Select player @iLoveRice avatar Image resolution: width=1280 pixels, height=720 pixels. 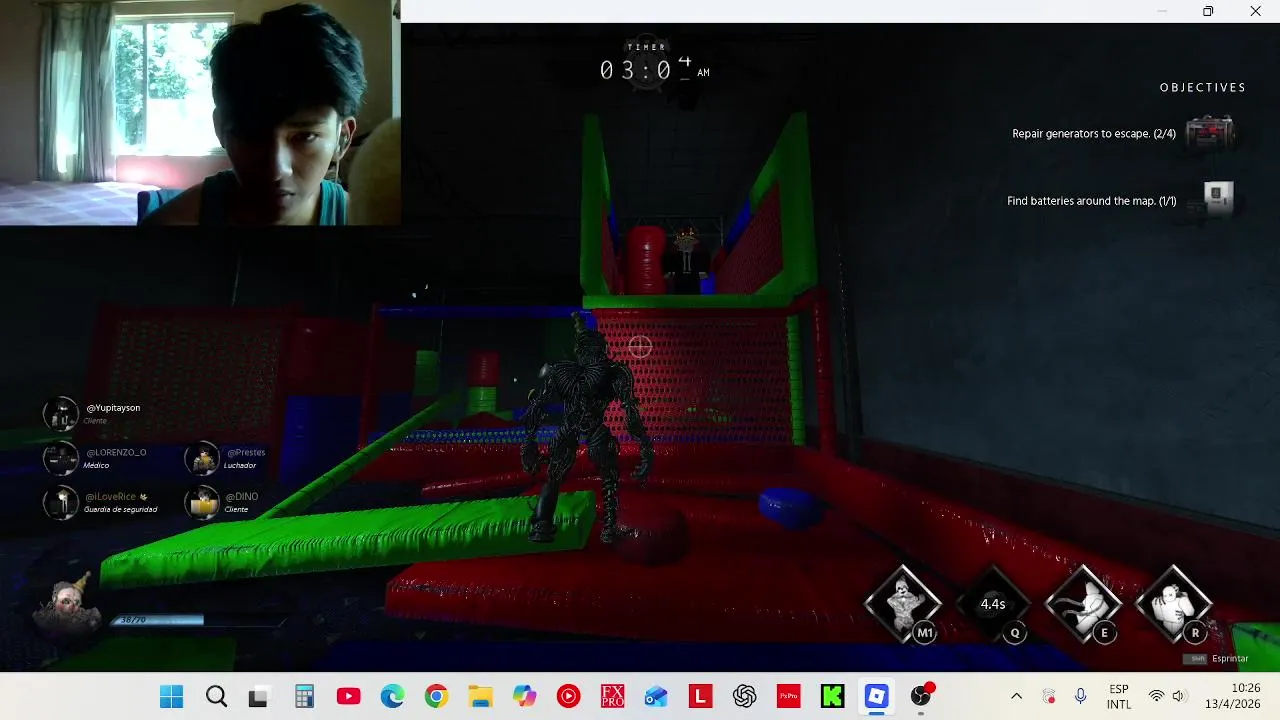pyautogui.click(x=61, y=502)
